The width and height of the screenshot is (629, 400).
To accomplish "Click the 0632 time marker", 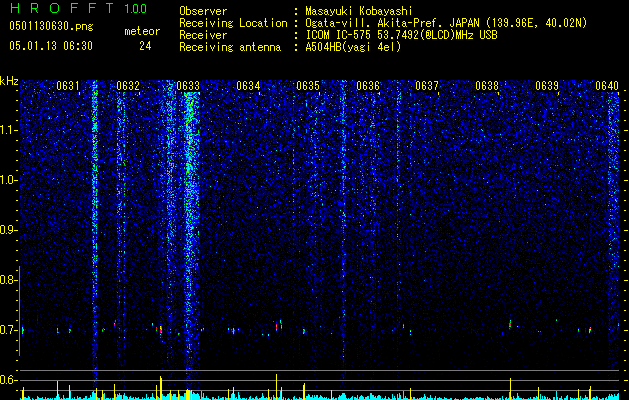I will tap(128, 86).
